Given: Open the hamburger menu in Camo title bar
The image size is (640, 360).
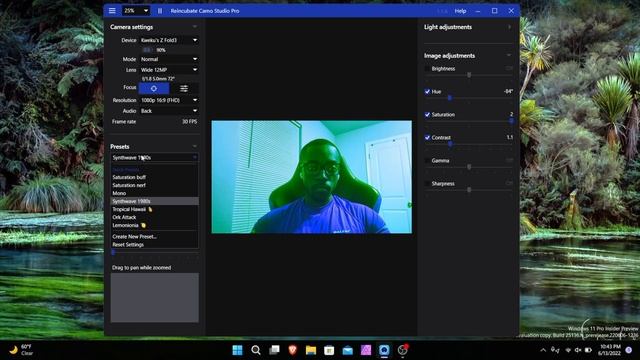Looking at the screenshot, I should pyautogui.click(x=112, y=11).
